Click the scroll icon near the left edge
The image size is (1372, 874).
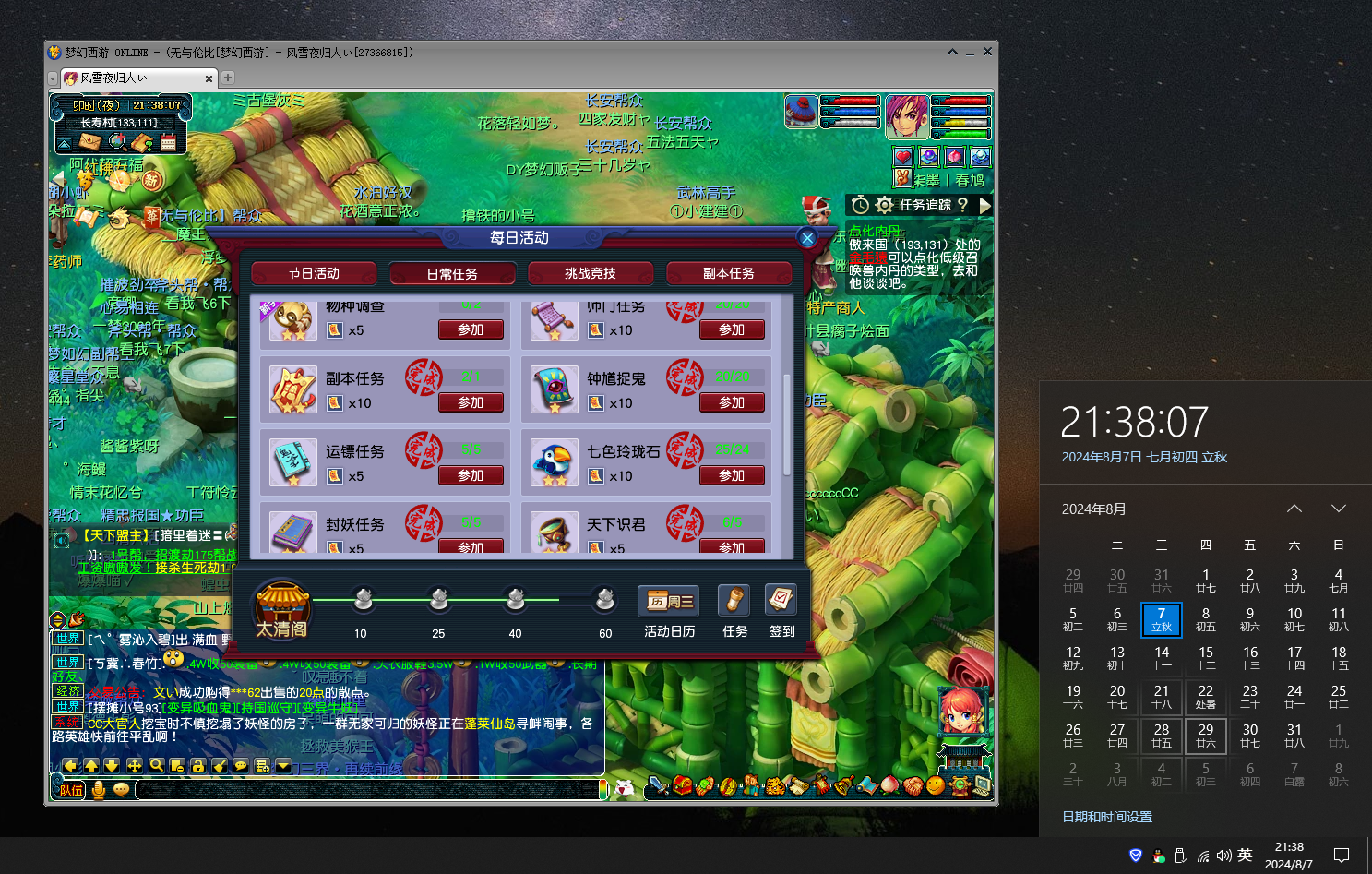point(87,218)
